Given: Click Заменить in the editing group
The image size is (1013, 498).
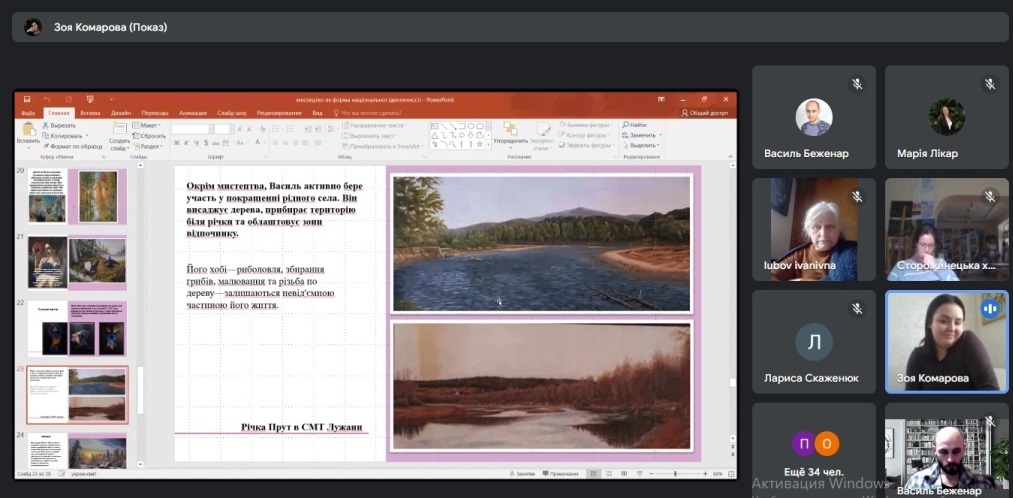Looking at the screenshot, I should click(x=640, y=135).
